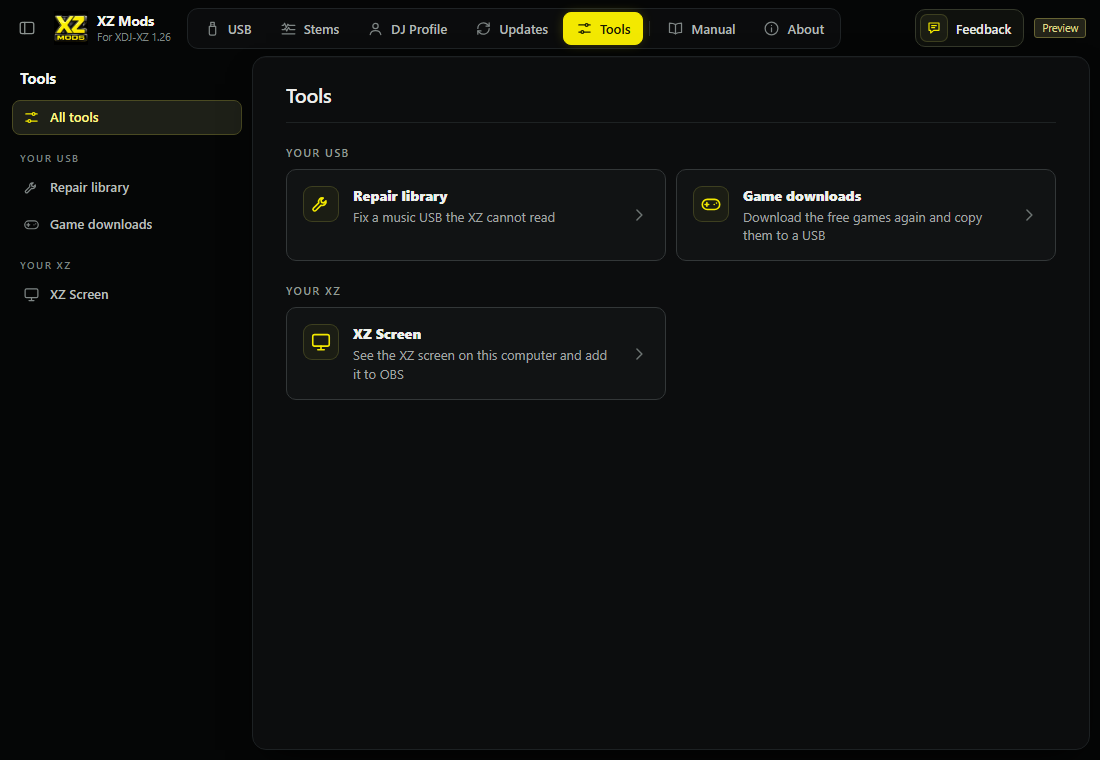1100x760 pixels.
Task: Expand the Game downloads card chevron
Action: 1029,215
